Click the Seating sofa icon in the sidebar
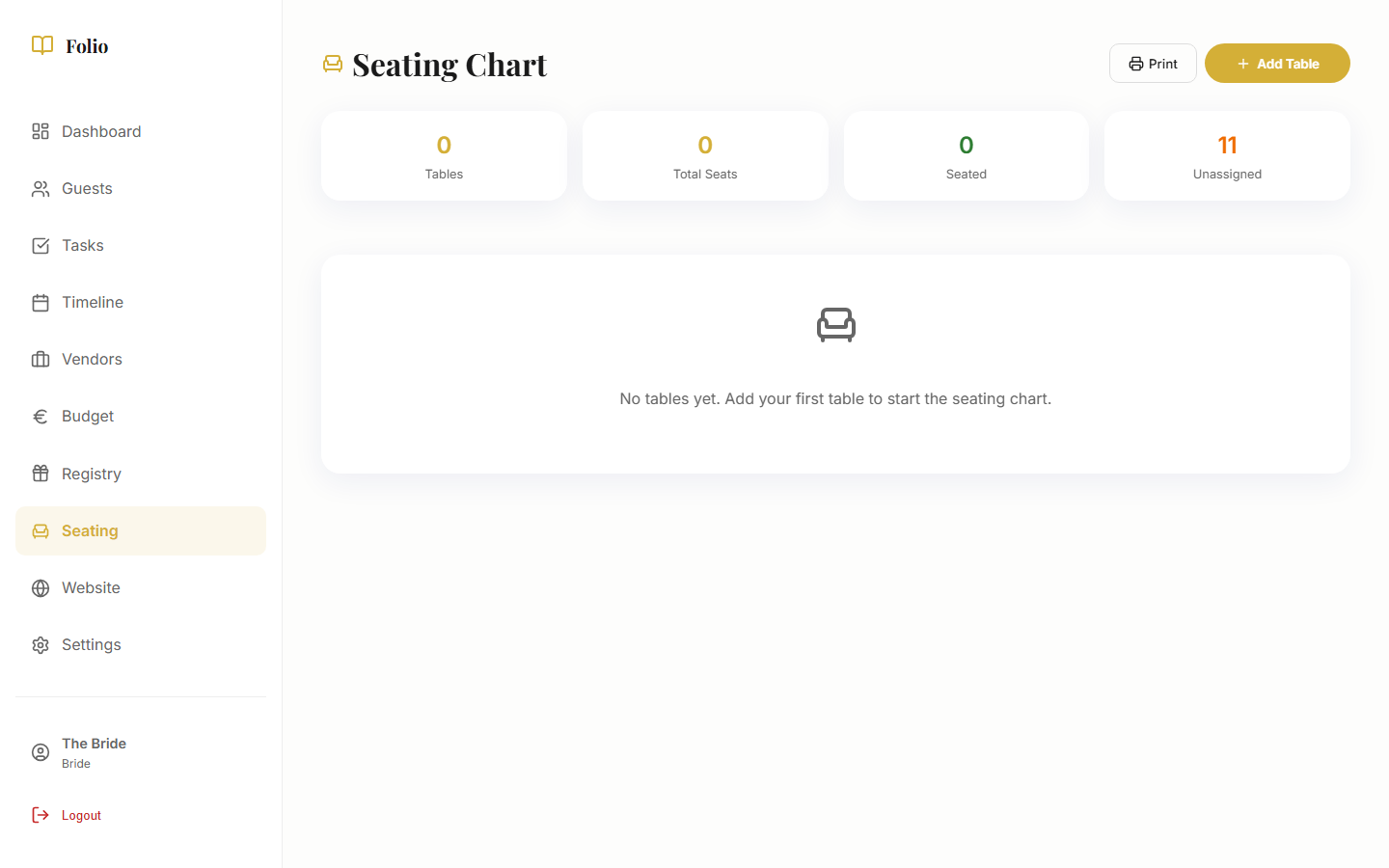 [40, 530]
